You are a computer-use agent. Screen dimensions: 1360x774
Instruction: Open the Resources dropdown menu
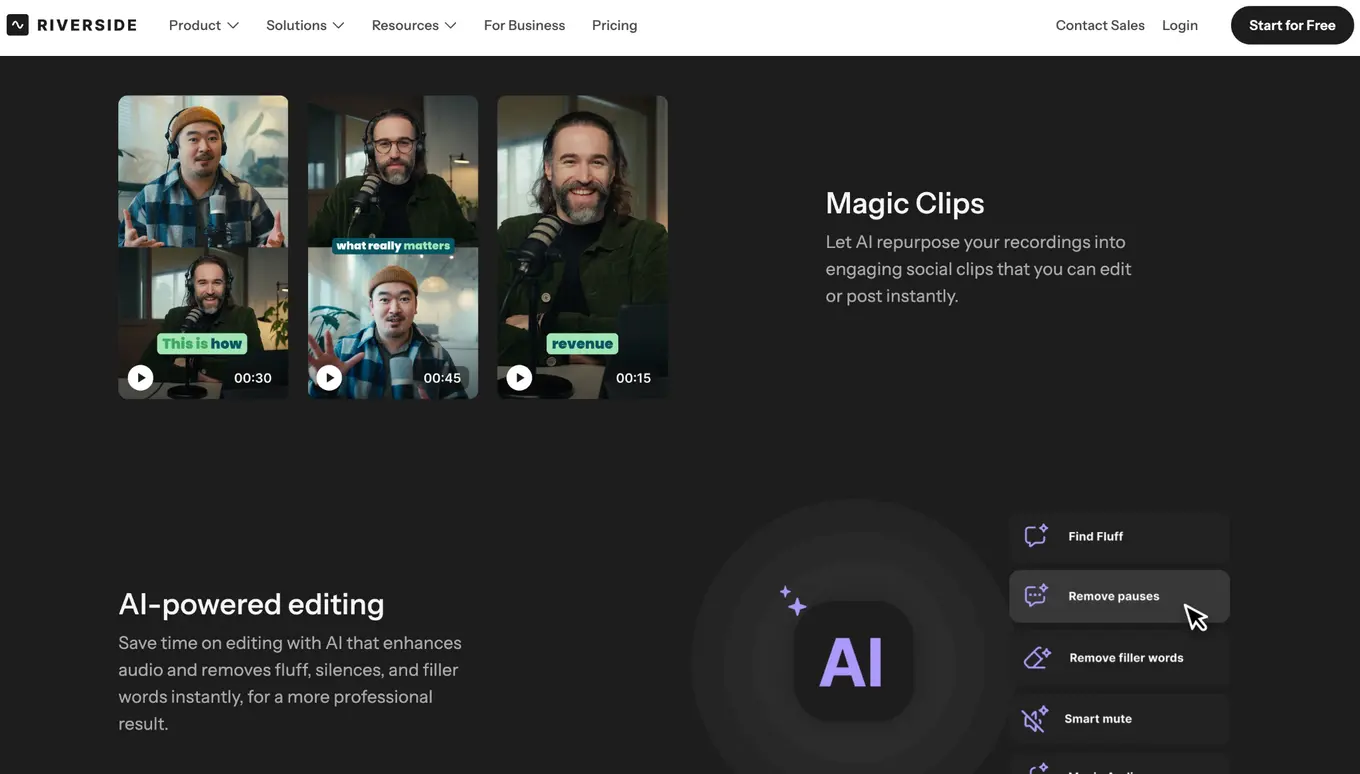click(x=414, y=25)
